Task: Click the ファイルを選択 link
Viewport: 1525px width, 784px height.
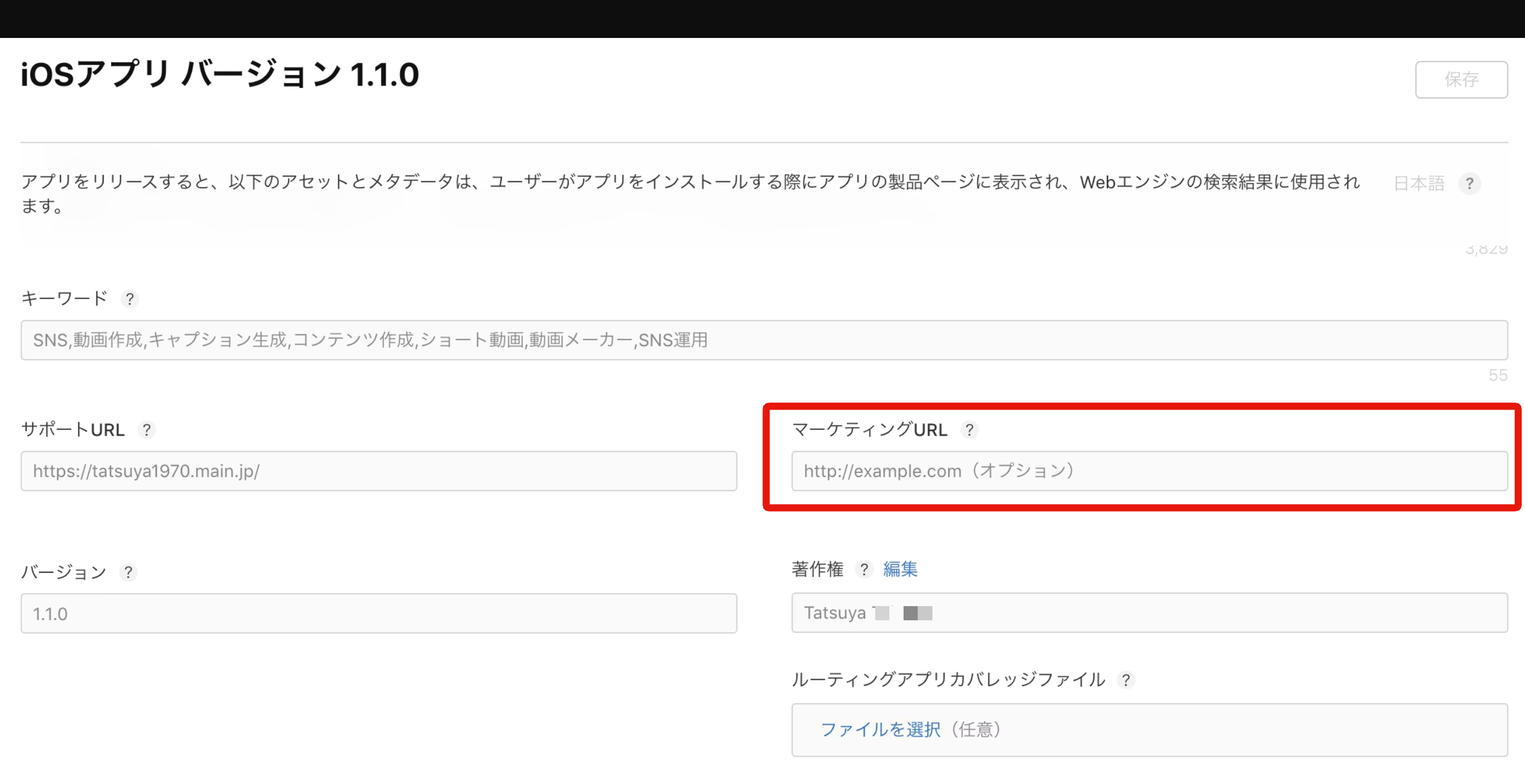Action: click(x=880, y=730)
